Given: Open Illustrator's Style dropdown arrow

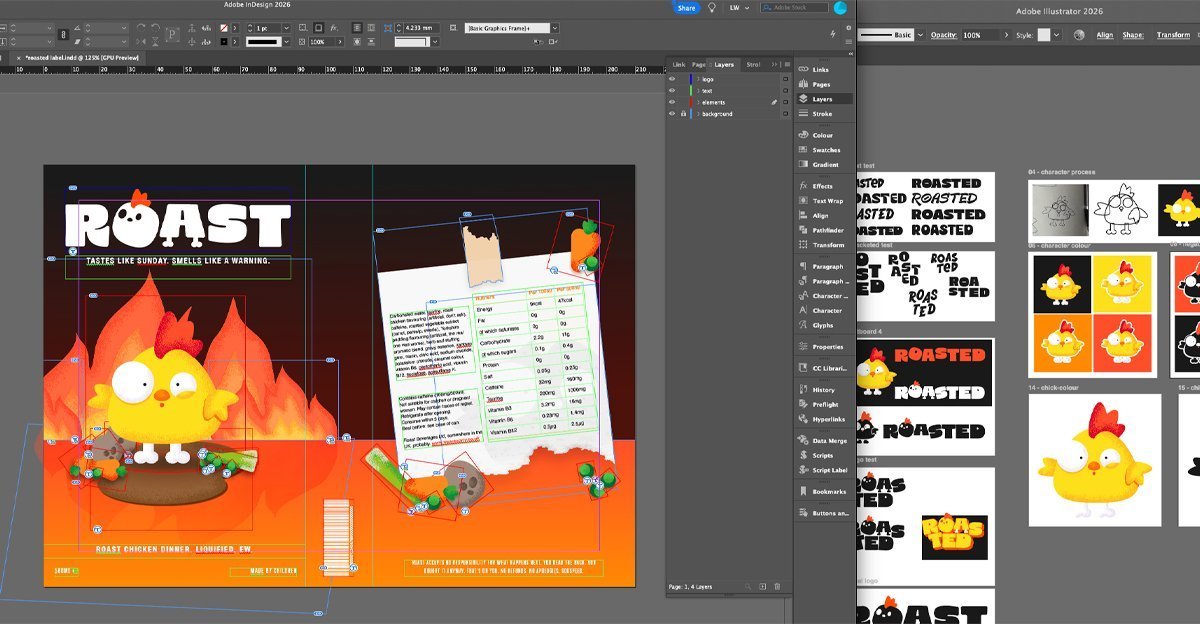Looking at the screenshot, I should 1057,35.
